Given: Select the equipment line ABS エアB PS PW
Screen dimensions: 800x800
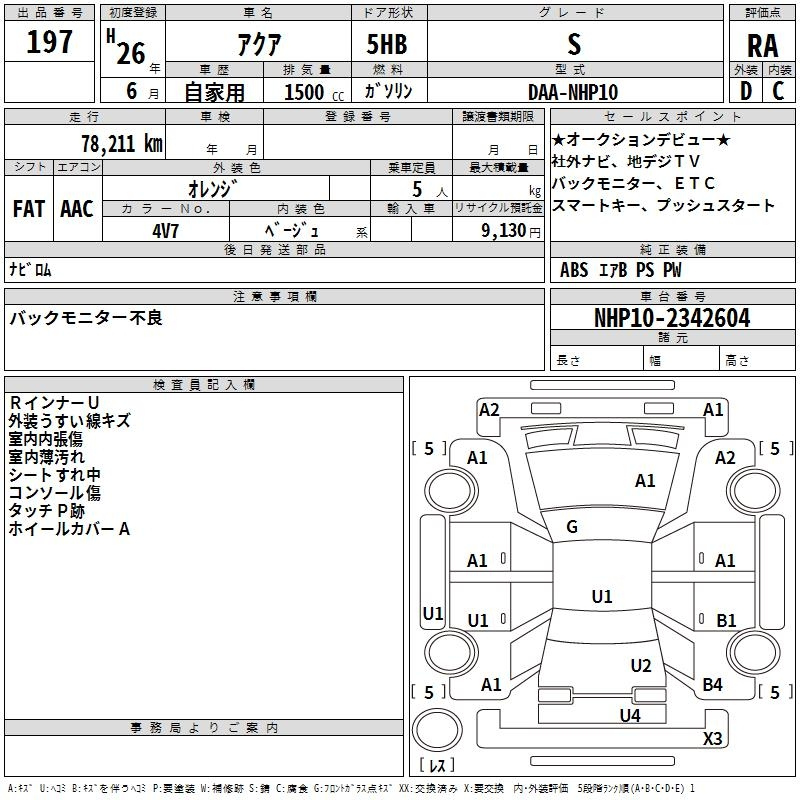Looking at the screenshot, I should (x=620, y=270).
